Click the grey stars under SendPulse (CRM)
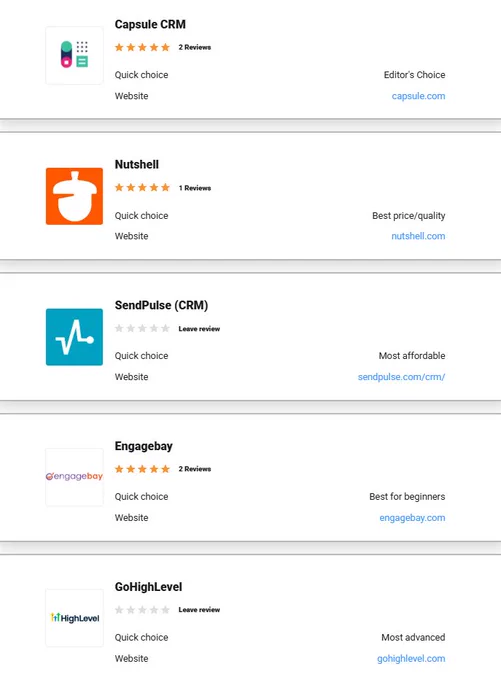 tap(142, 328)
